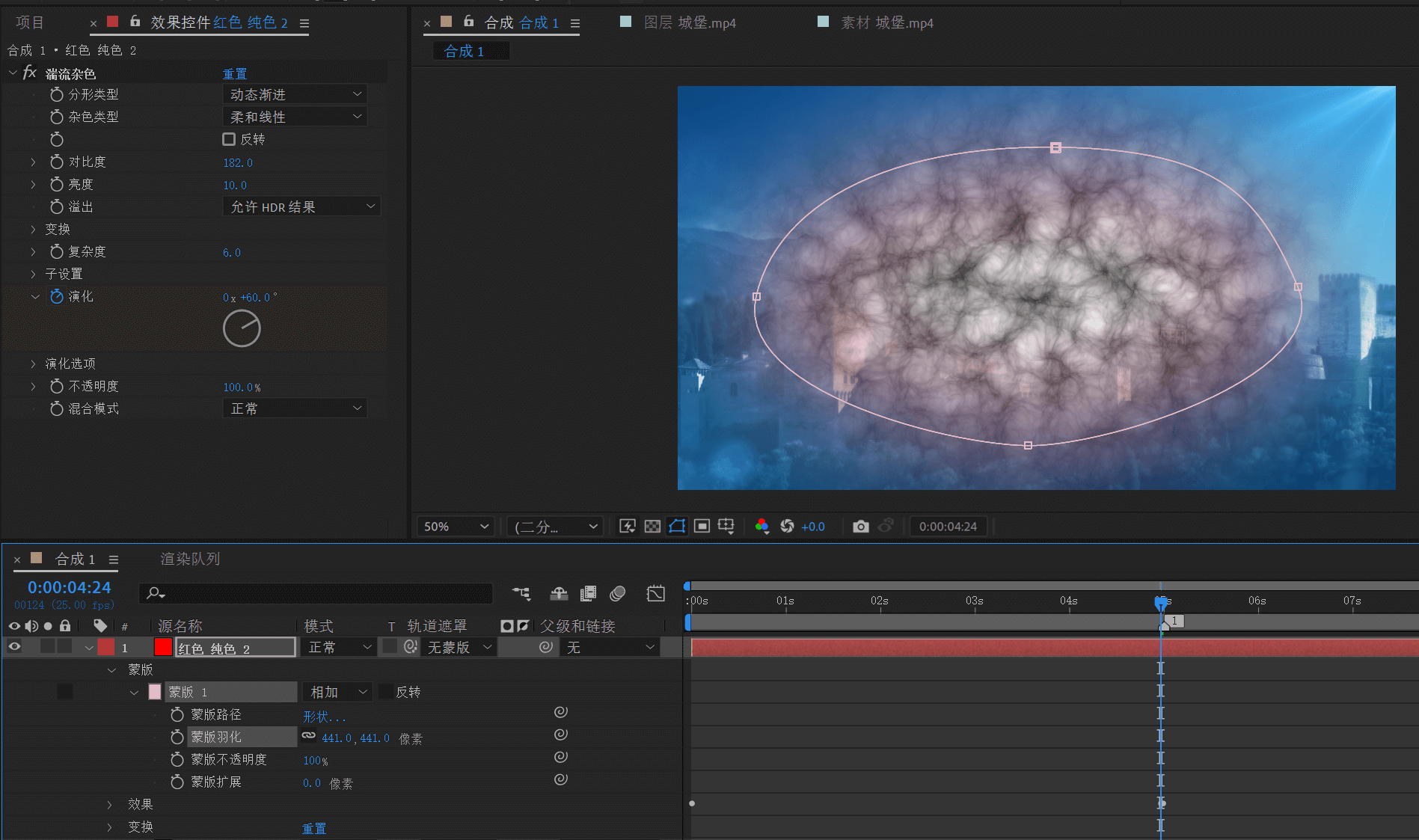Click the region of interest icon
Viewport: 1419px width, 840px height.
point(702,527)
